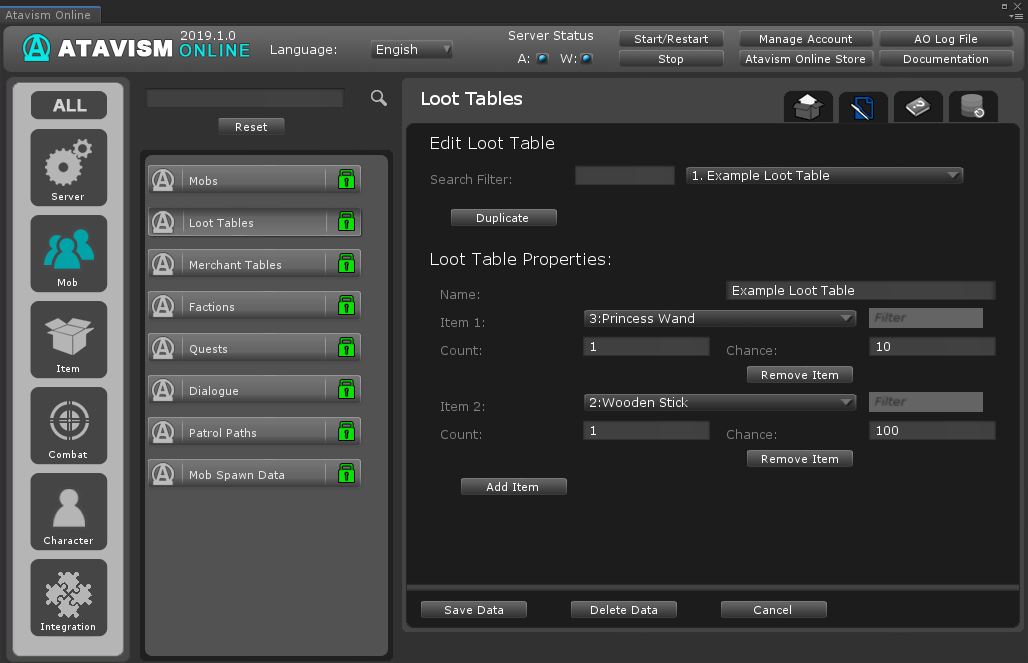
Task: Click the Add Item button
Action: (513, 487)
